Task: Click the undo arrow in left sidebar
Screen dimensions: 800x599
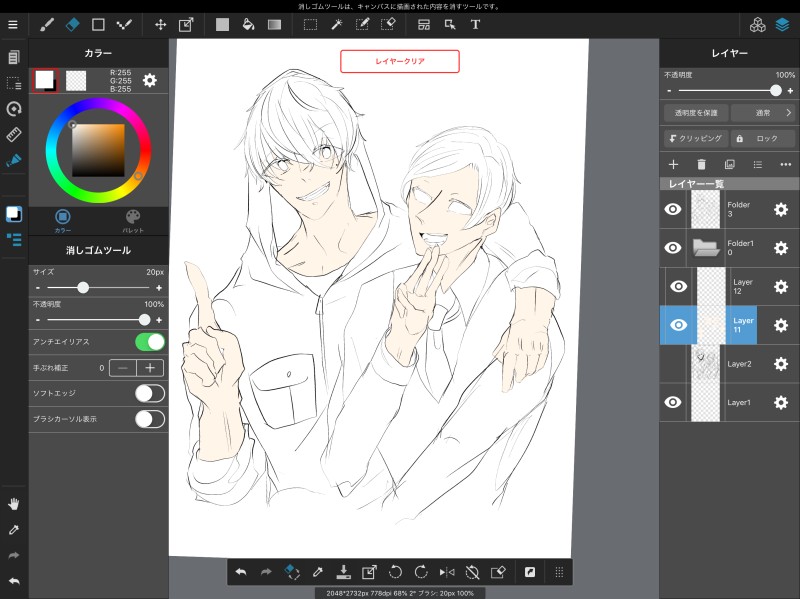Action: [x=14, y=581]
